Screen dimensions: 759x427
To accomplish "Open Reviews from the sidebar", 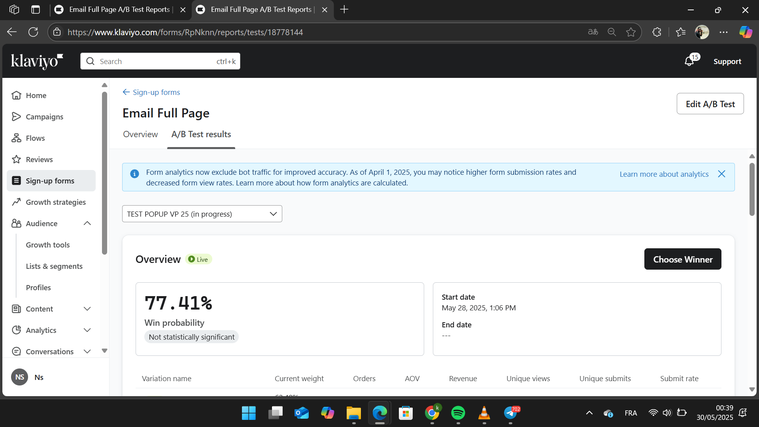I will pyautogui.click(x=39, y=159).
